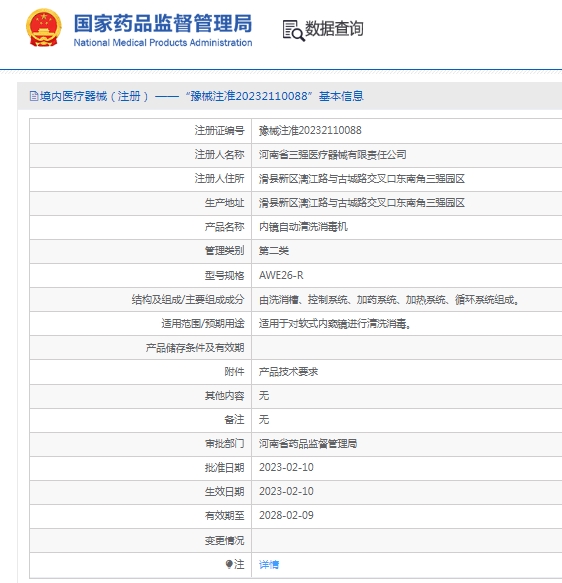Click the 附件 row label
The image size is (562, 583).
coord(234,371)
